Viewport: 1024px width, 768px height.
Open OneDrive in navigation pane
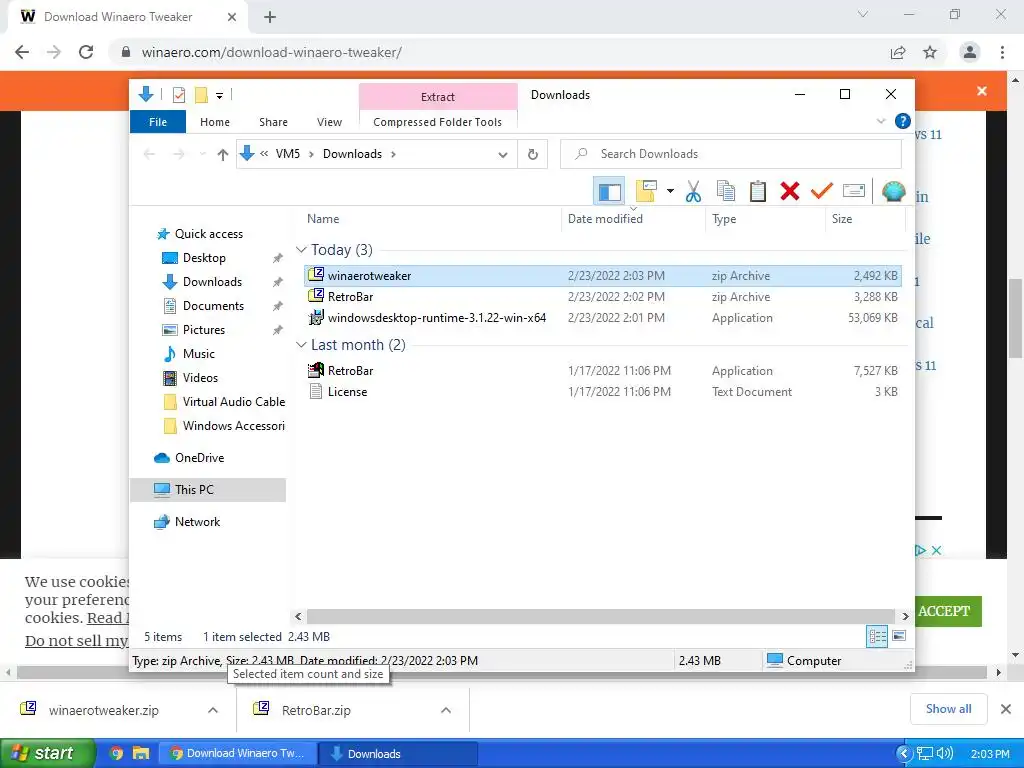(199, 458)
